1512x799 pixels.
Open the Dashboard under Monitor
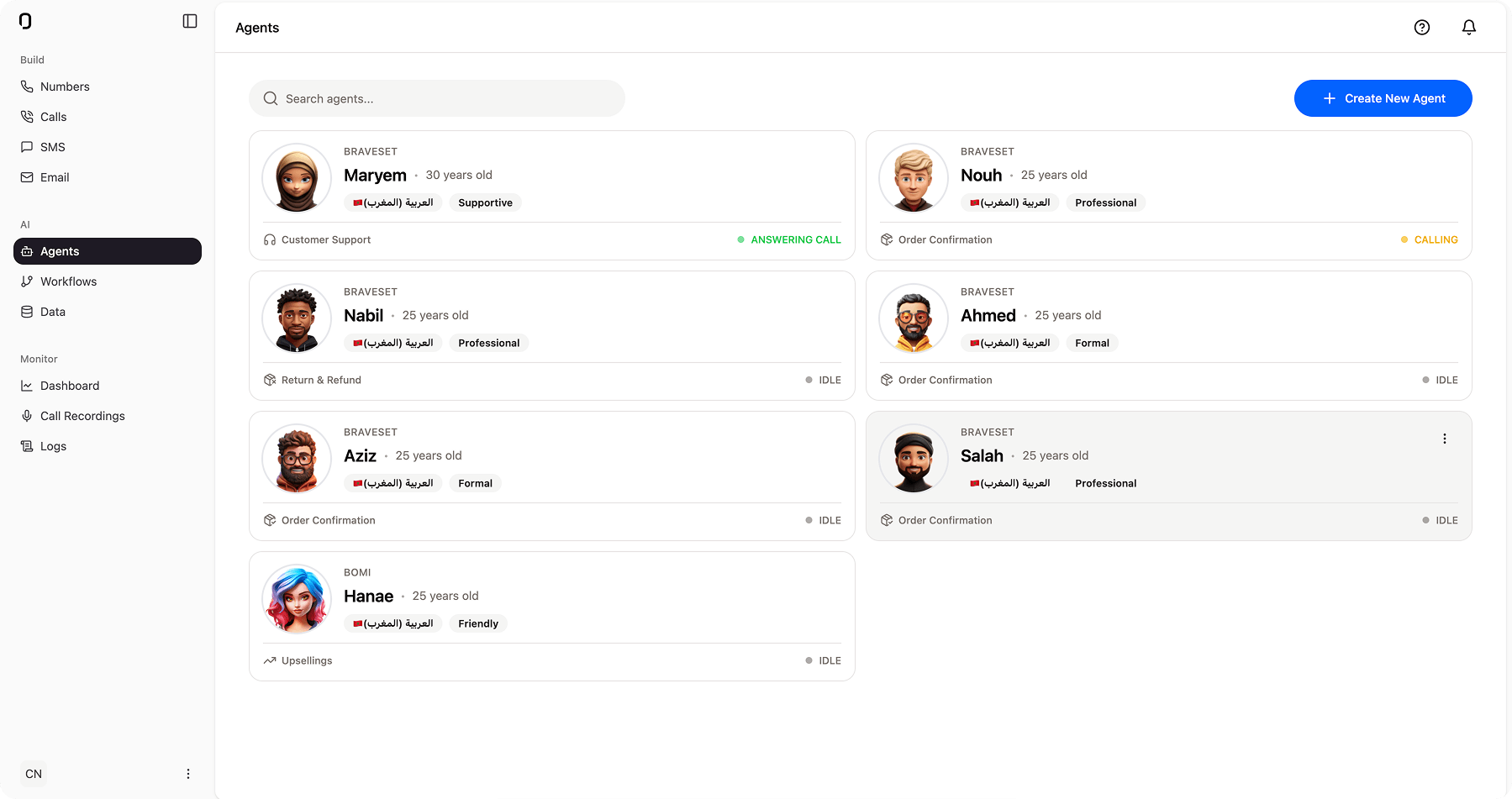tap(71, 386)
